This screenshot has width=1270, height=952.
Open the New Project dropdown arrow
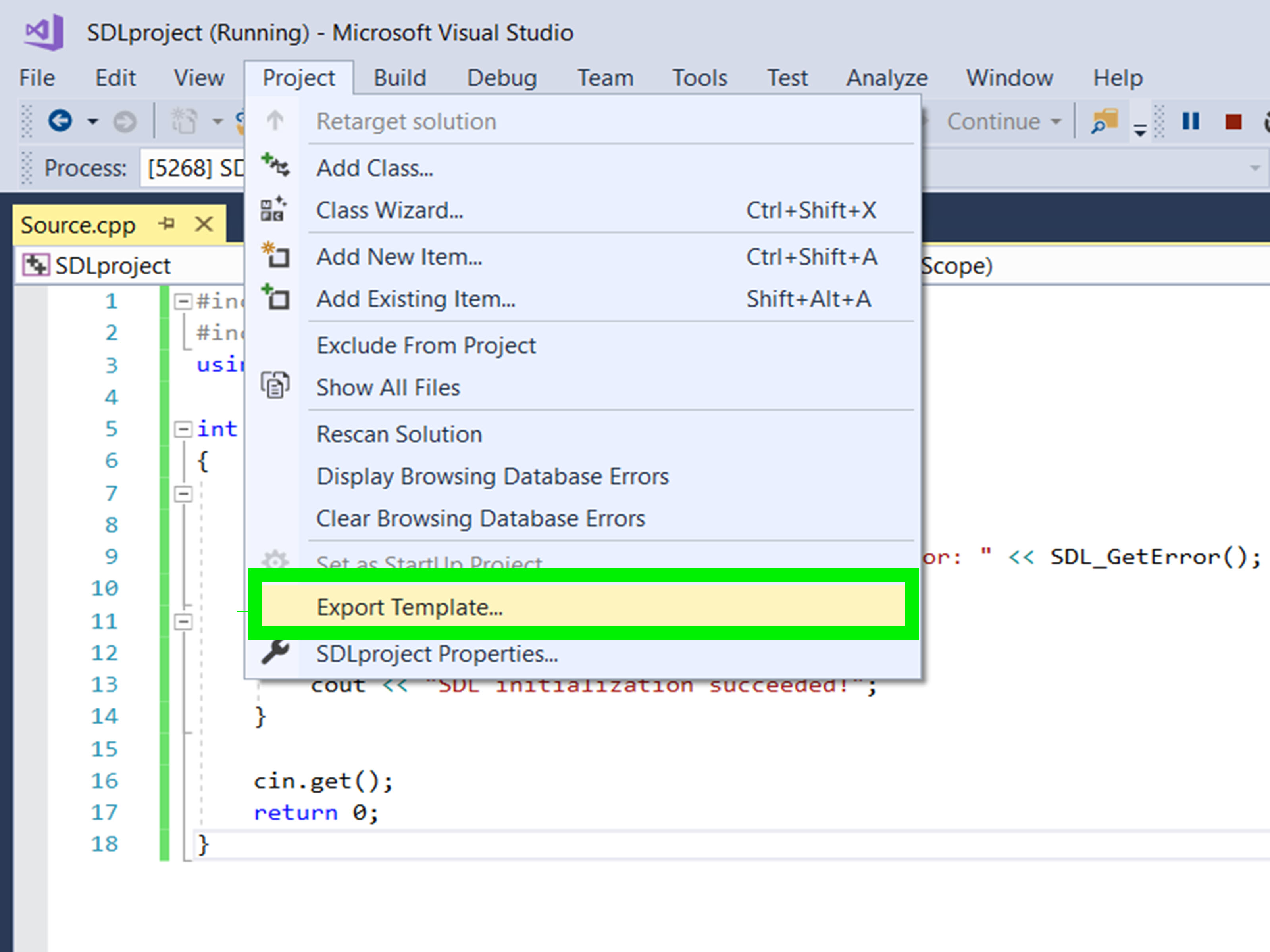[x=217, y=122]
